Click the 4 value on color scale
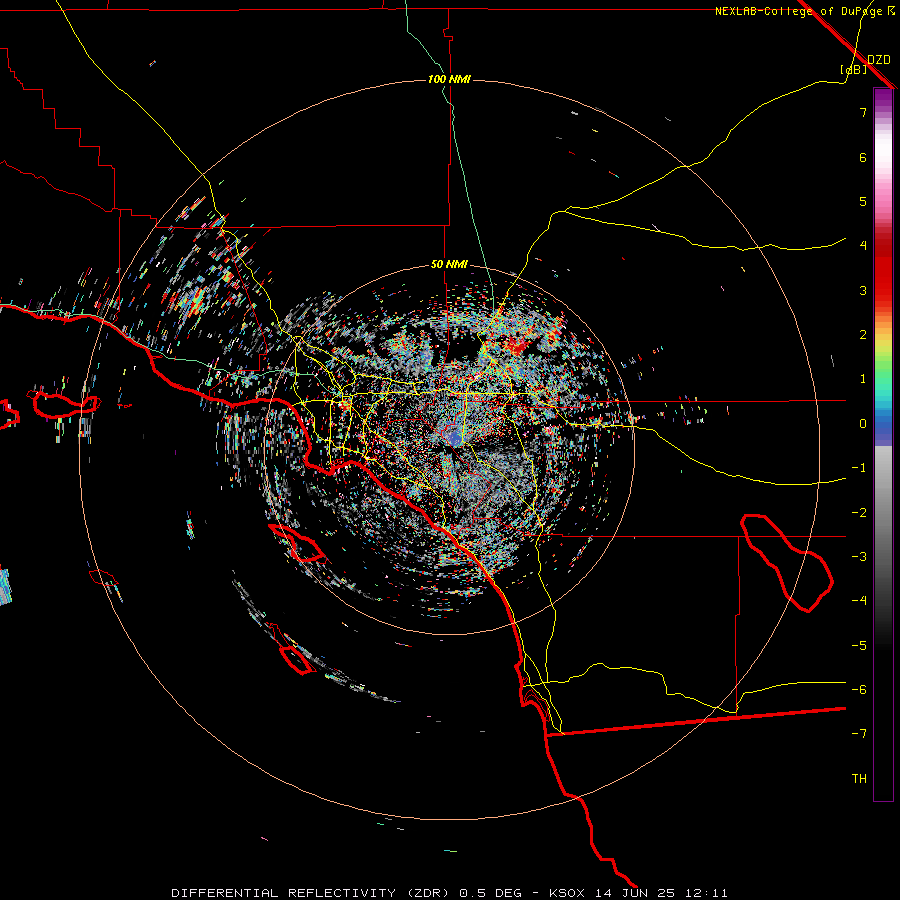The width and height of the screenshot is (900, 900). tap(863, 246)
